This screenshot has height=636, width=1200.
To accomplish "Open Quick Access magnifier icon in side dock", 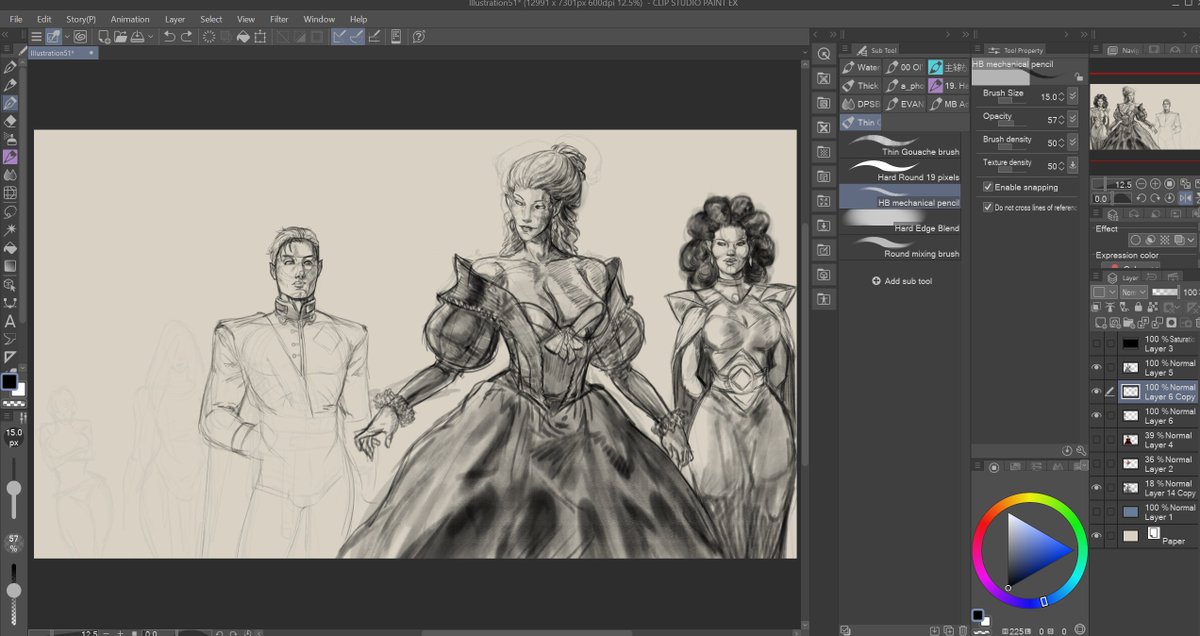I will [824, 54].
